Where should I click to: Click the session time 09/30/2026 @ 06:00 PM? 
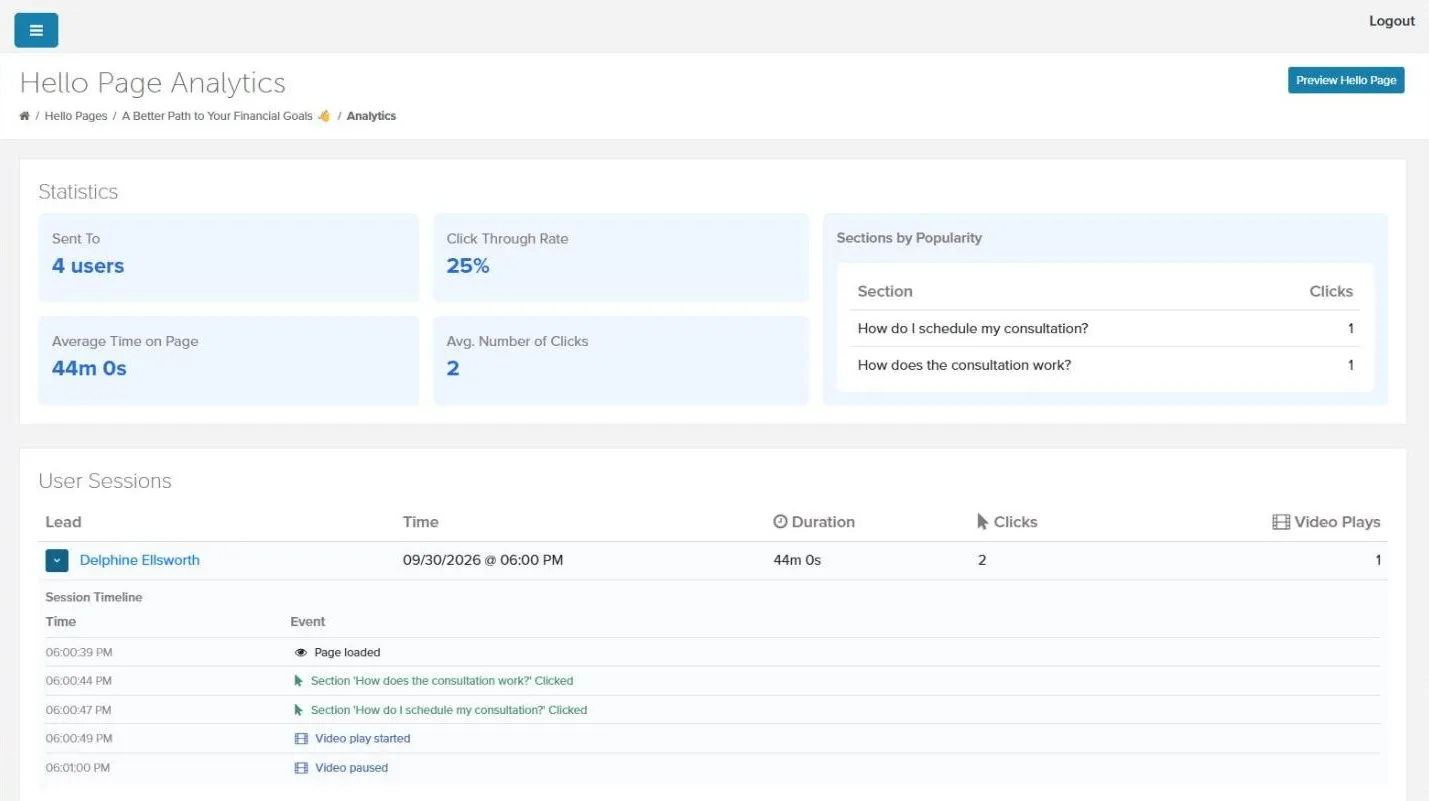pyautogui.click(x=483, y=560)
